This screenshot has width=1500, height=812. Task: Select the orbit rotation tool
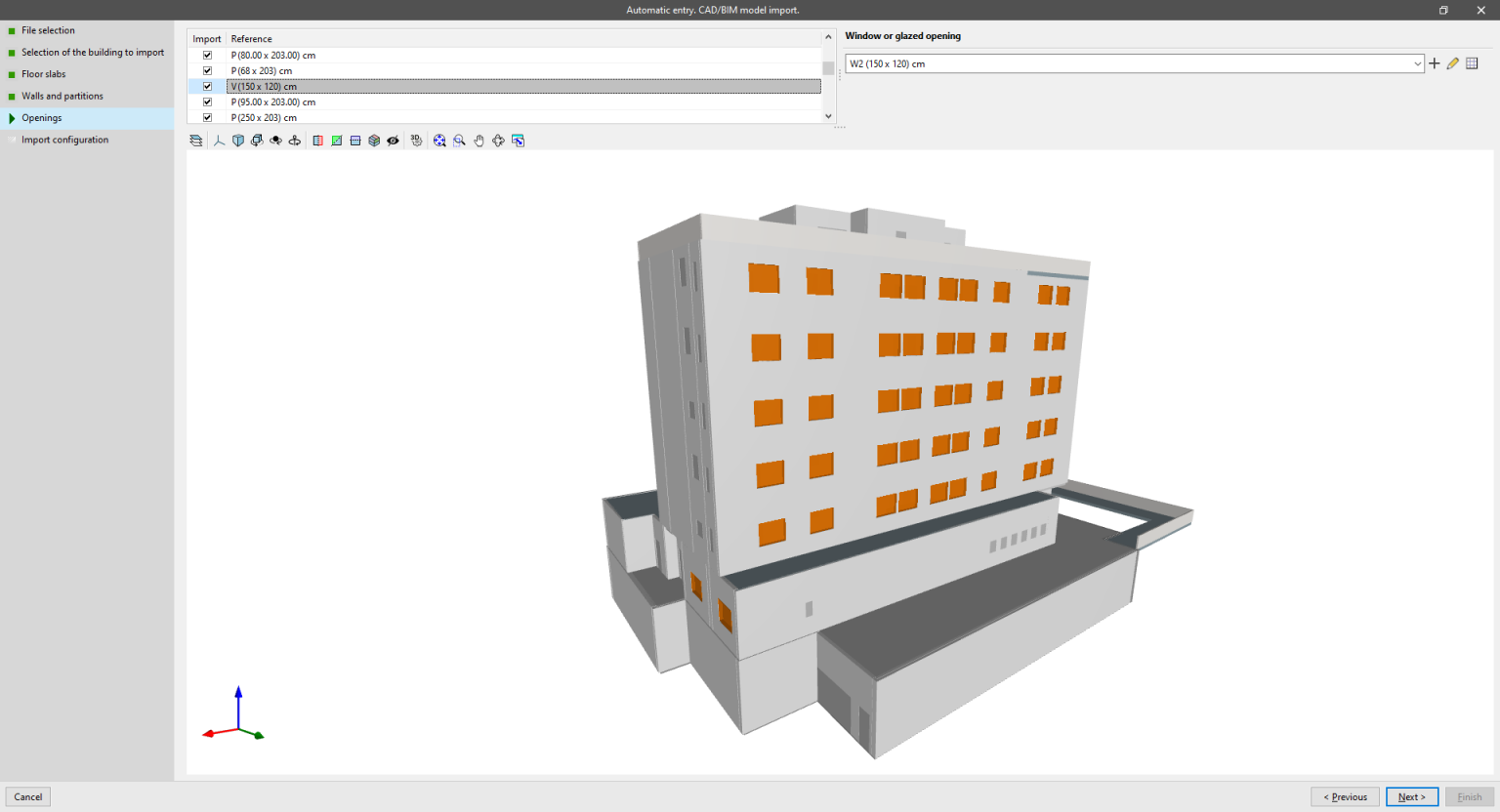[276, 140]
